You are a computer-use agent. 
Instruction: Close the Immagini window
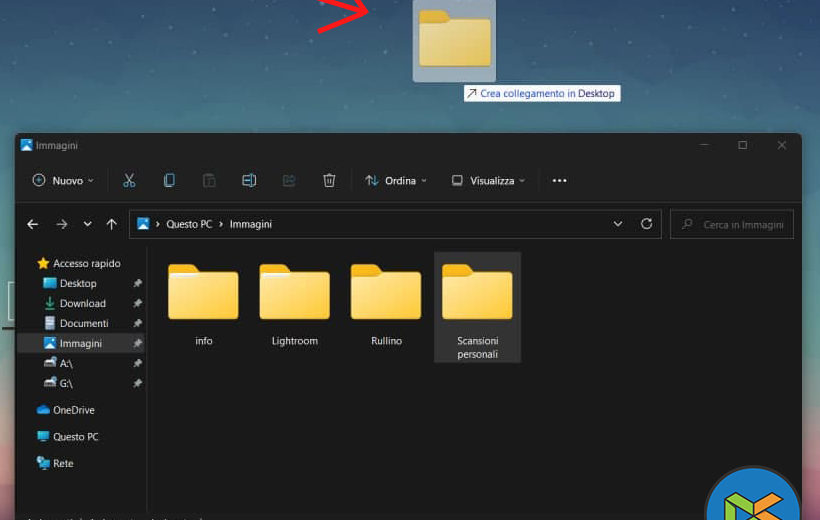(781, 145)
